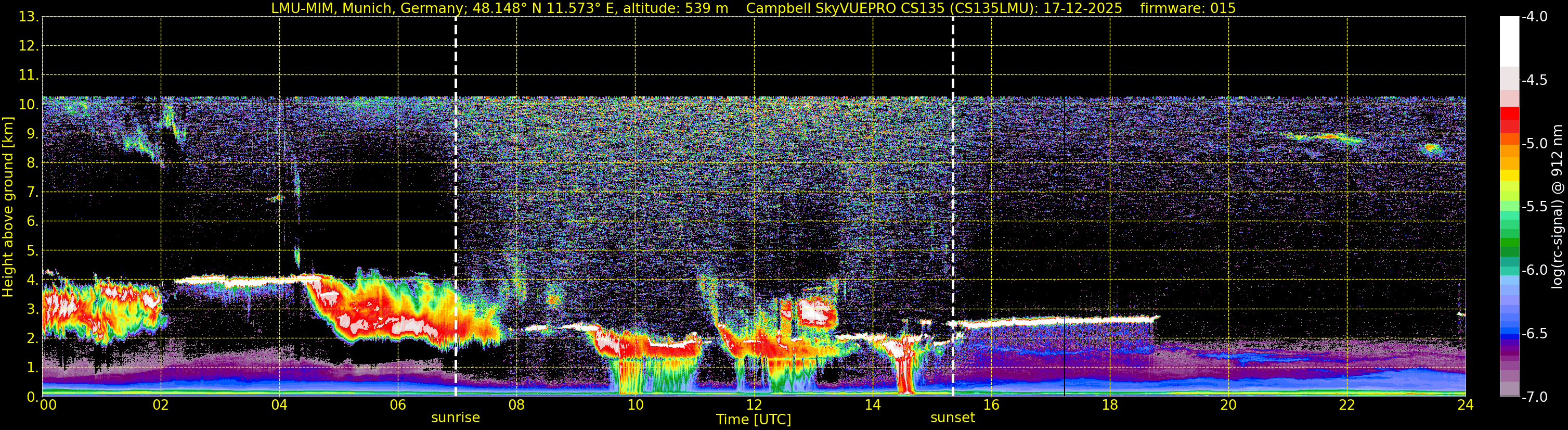Click the colorbar label '-6.5'
Viewport: 1568px width, 430px height.
[1535, 334]
